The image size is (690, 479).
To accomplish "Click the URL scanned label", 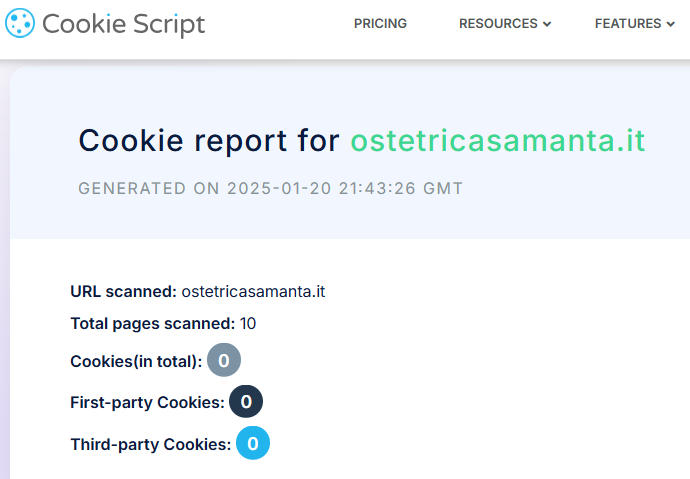I will 123,292.
